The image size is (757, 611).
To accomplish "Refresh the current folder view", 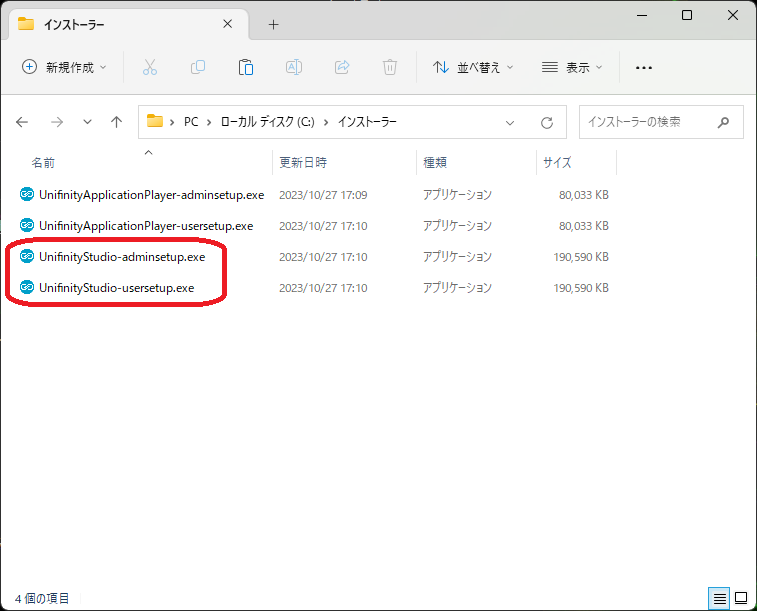I will point(547,122).
